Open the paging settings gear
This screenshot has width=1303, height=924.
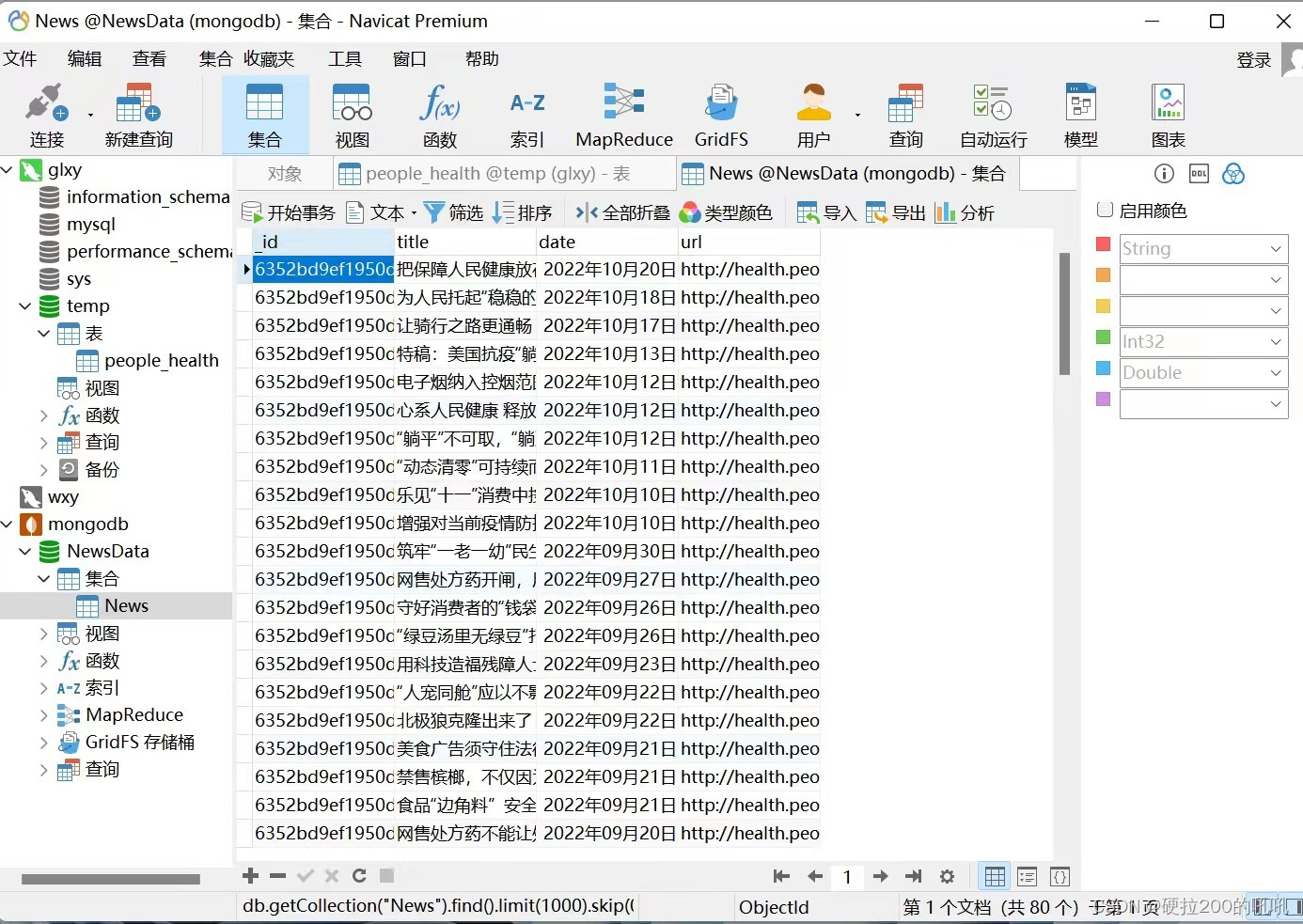coord(947,876)
